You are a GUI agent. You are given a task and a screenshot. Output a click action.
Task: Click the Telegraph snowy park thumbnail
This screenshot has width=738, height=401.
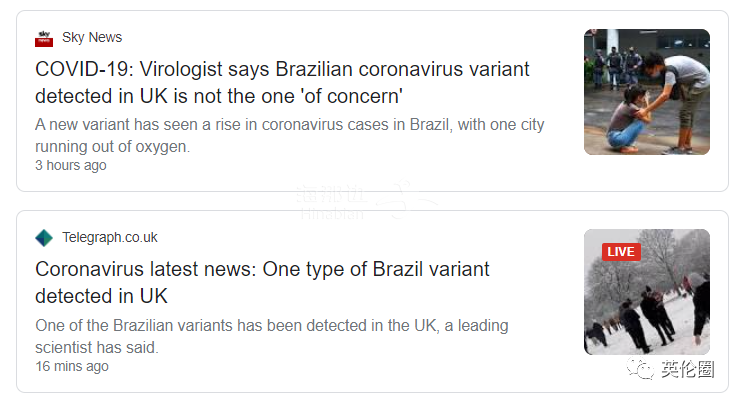pos(647,292)
